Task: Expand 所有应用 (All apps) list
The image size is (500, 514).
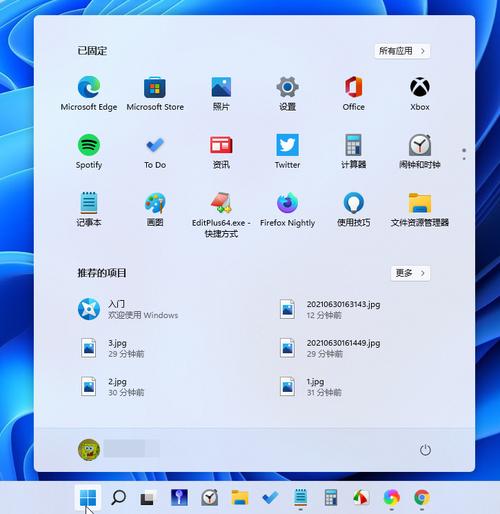Action: click(x=402, y=51)
